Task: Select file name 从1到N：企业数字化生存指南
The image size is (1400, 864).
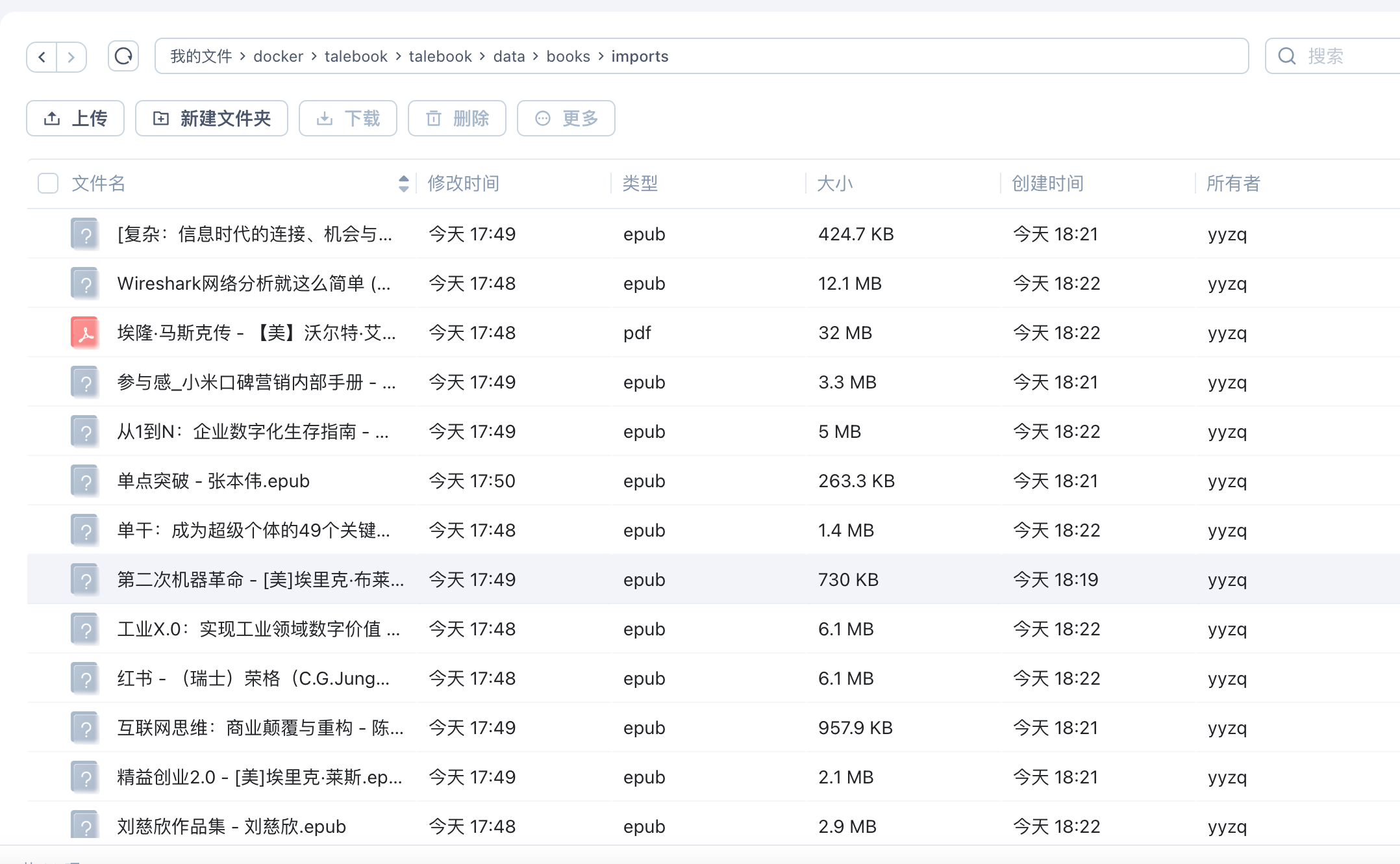Action: click(x=253, y=431)
